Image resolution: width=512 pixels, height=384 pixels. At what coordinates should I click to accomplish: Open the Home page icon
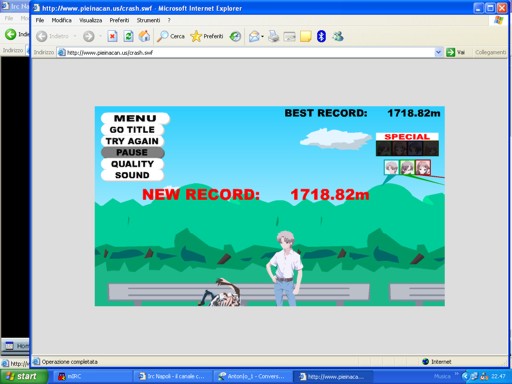144,36
